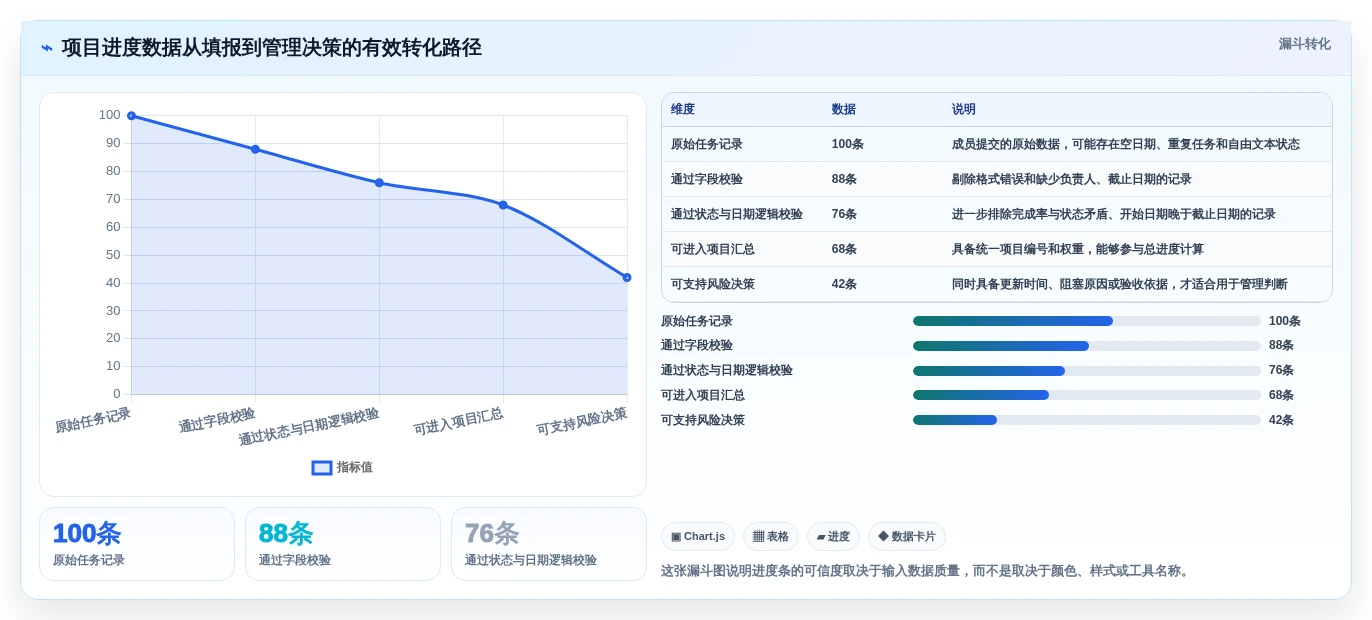Click the 可进入项目汇总 progress bar
Screen dimensions: 1372x620
[1086, 395]
